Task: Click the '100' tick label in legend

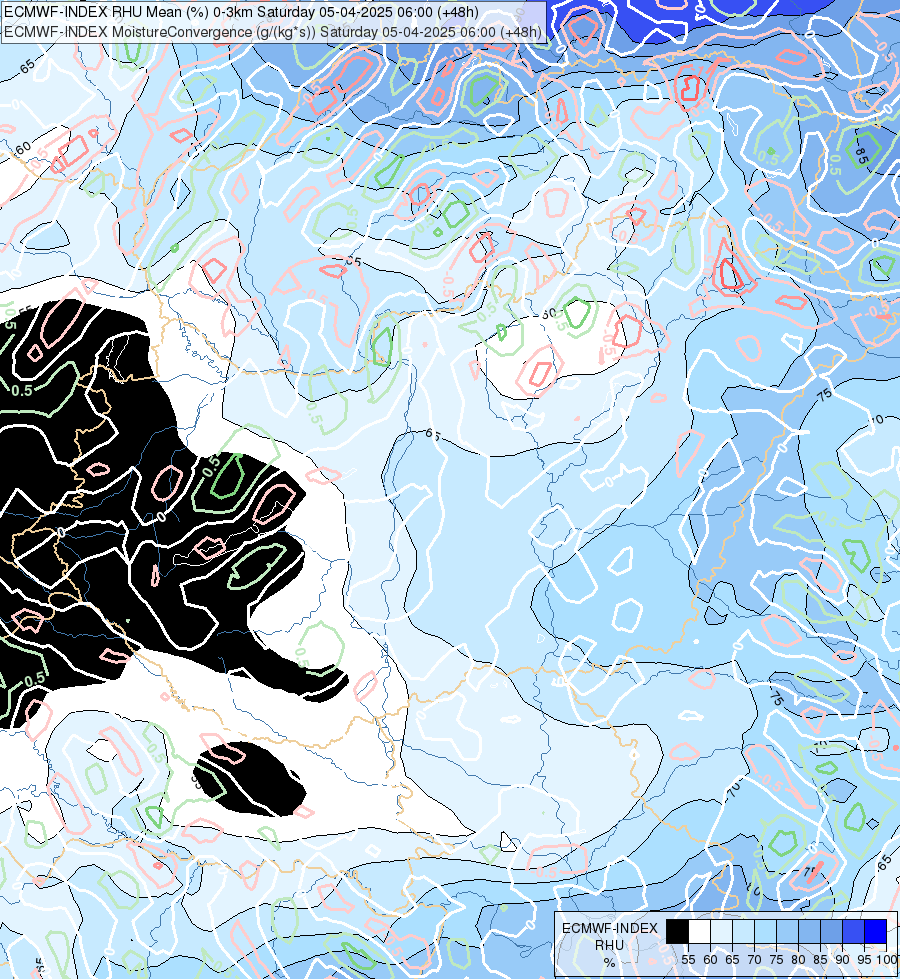Action: (888, 960)
